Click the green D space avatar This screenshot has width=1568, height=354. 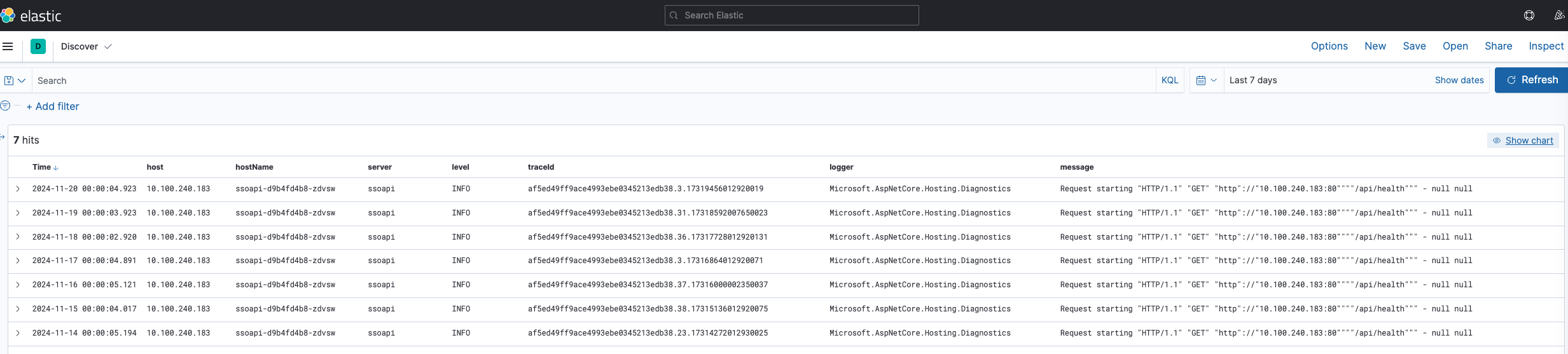click(38, 46)
